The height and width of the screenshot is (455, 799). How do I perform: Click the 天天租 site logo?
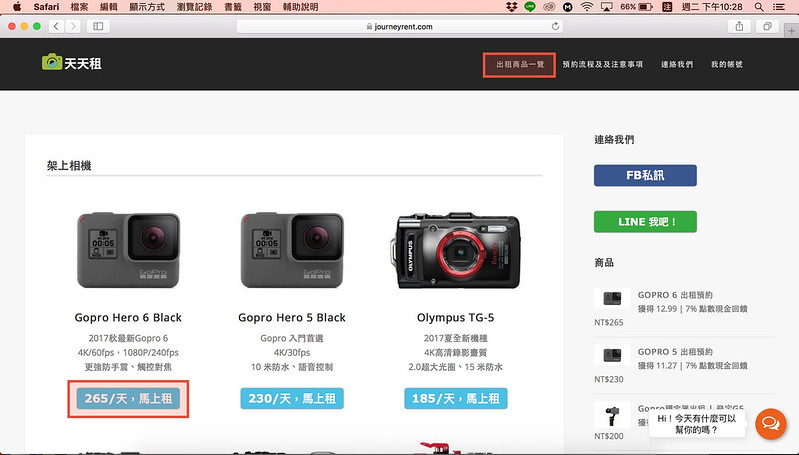click(72, 63)
